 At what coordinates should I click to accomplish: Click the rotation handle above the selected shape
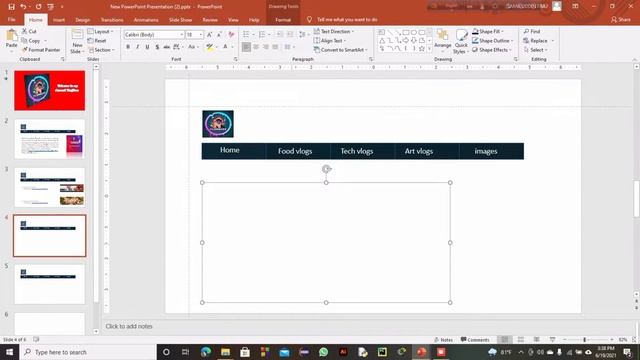coord(326,169)
